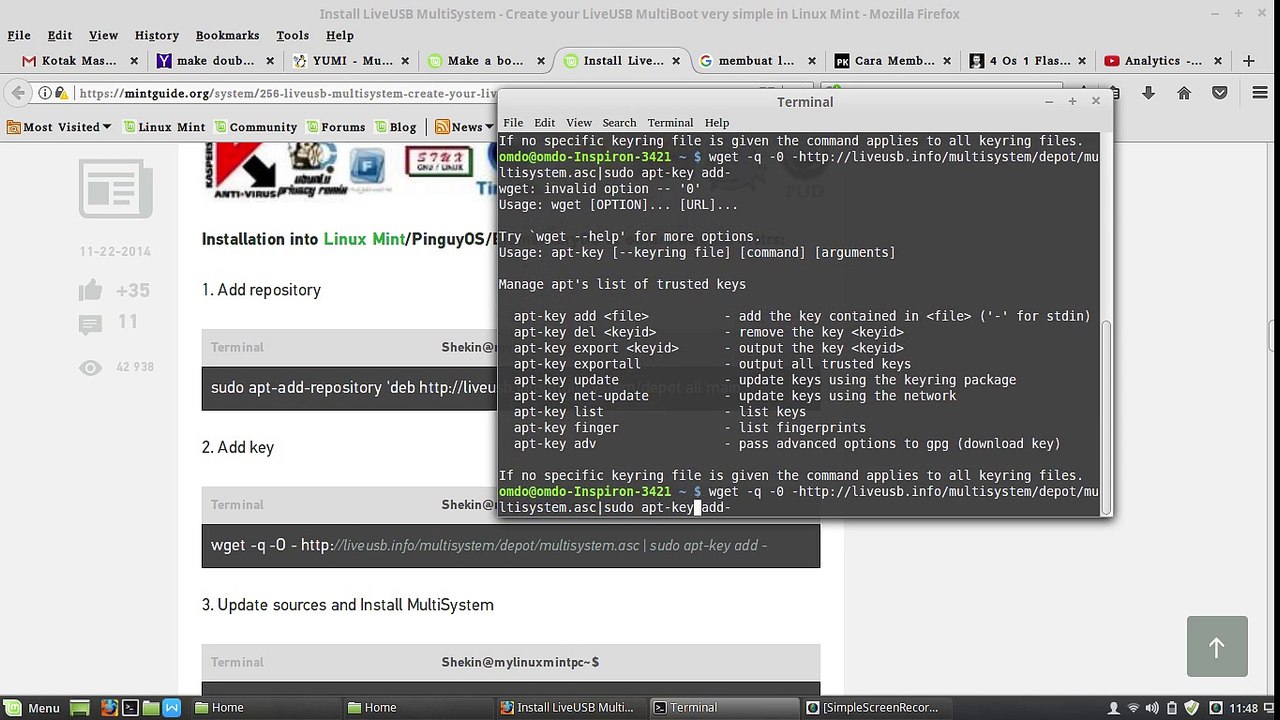Open site identity info icon in URL bar

46,93
